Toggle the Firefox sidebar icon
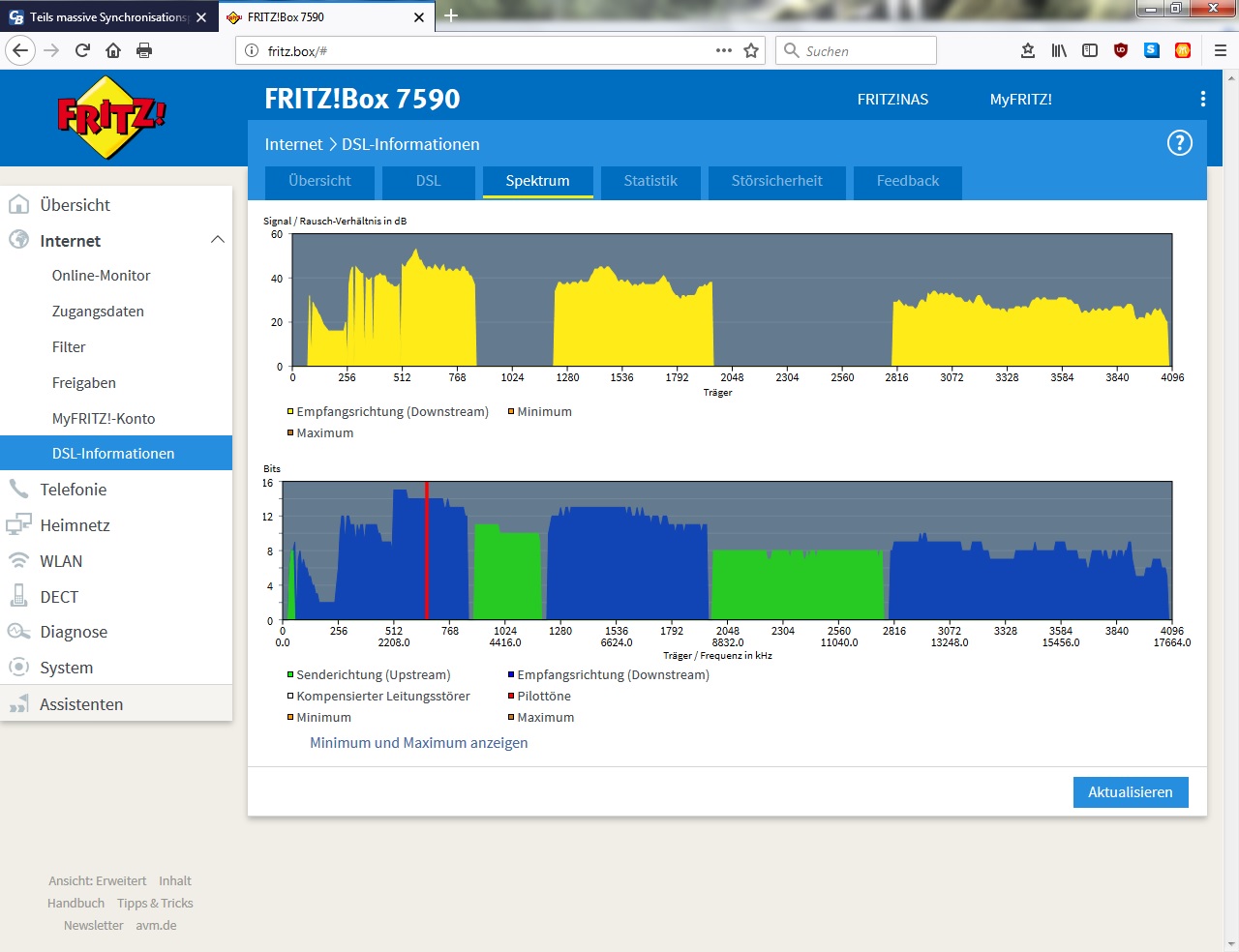The height and width of the screenshot is (952, 1239). [x=1090, y=50]
